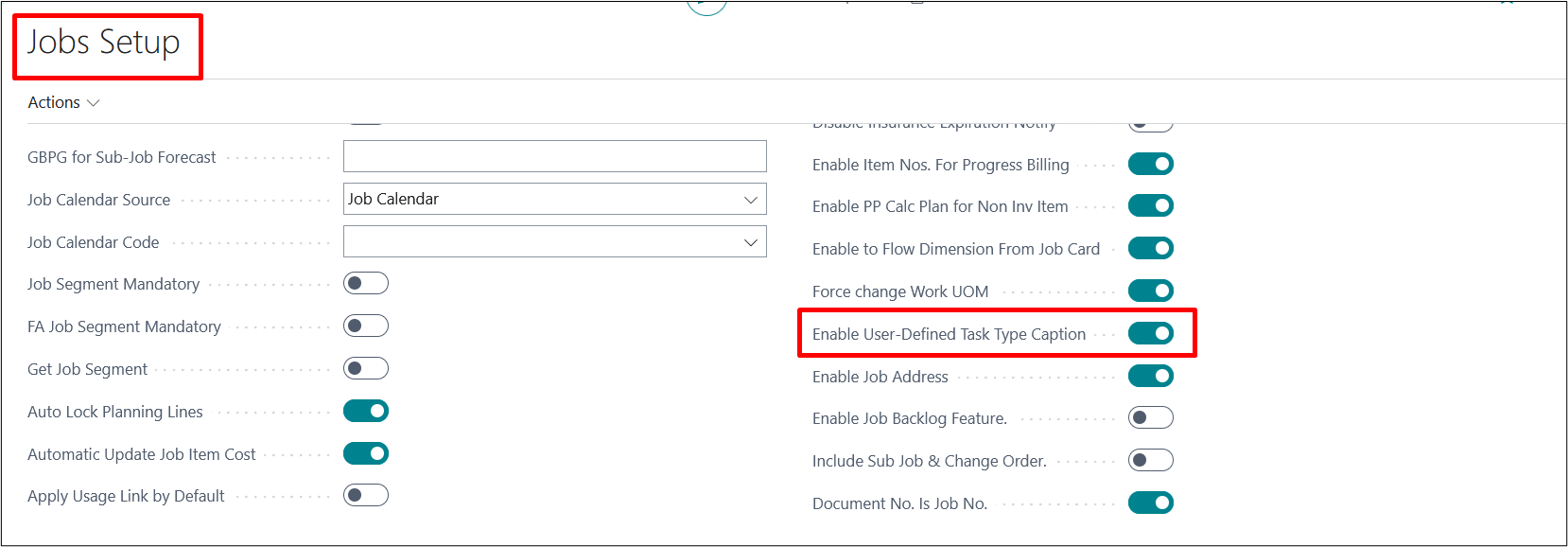Switch off Enable to Flow Dimension From Job Card
Viewport: 1568px width, 547px height.
pyautogui.click(x=1150, y=248)
